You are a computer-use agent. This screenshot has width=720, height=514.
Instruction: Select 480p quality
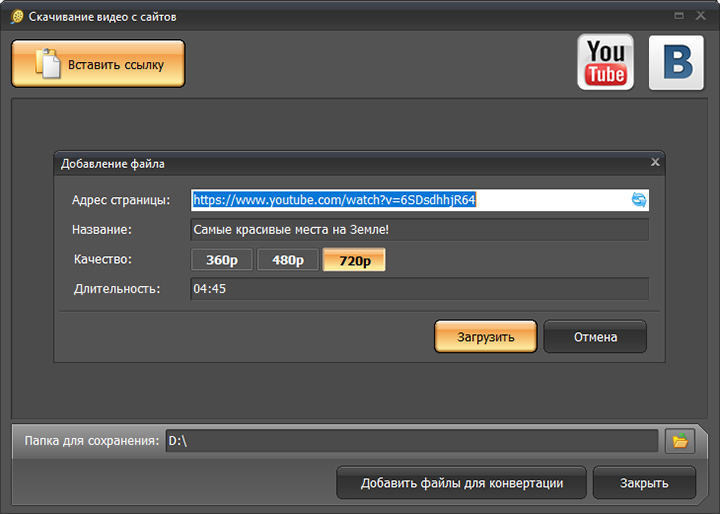[288, 260]
